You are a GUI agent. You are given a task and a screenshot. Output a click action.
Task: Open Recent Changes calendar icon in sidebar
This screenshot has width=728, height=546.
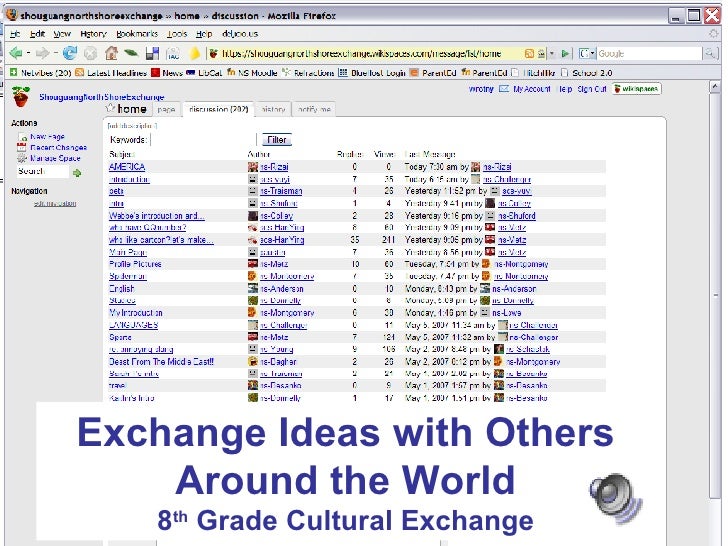(21, 148)
